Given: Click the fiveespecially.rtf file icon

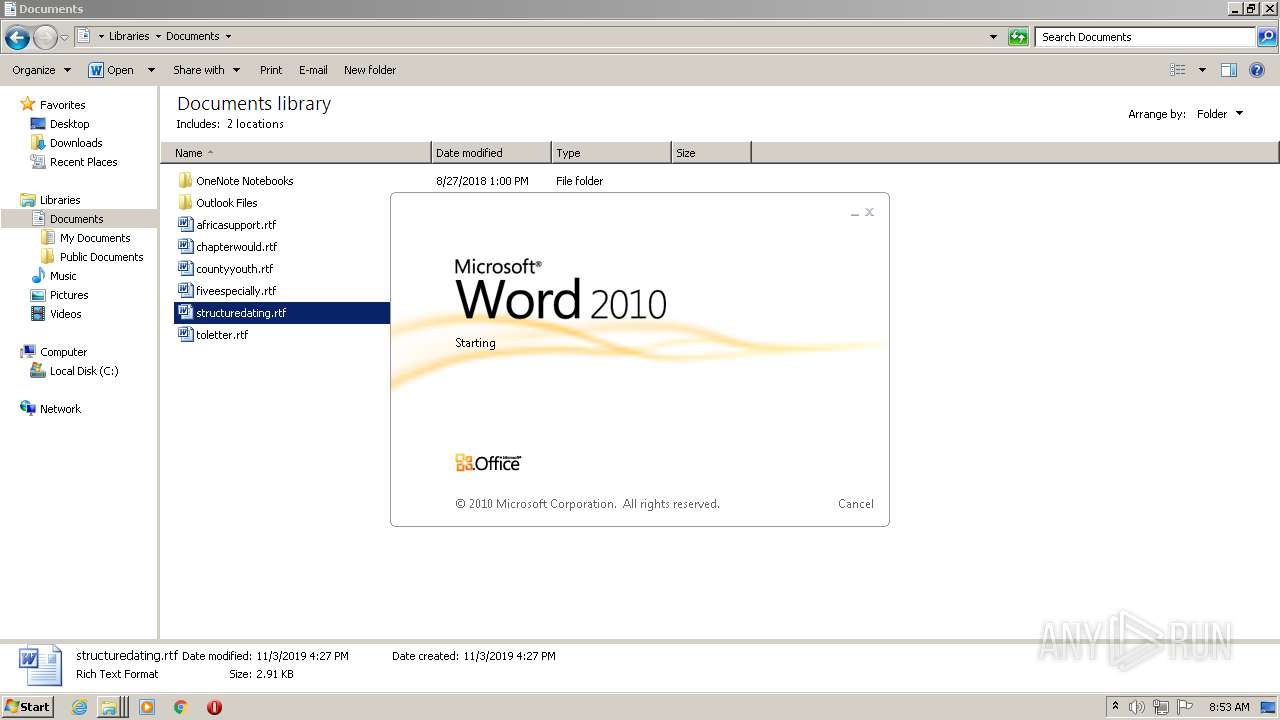Looking at the screenshot, I should click(x=185, y=291).
